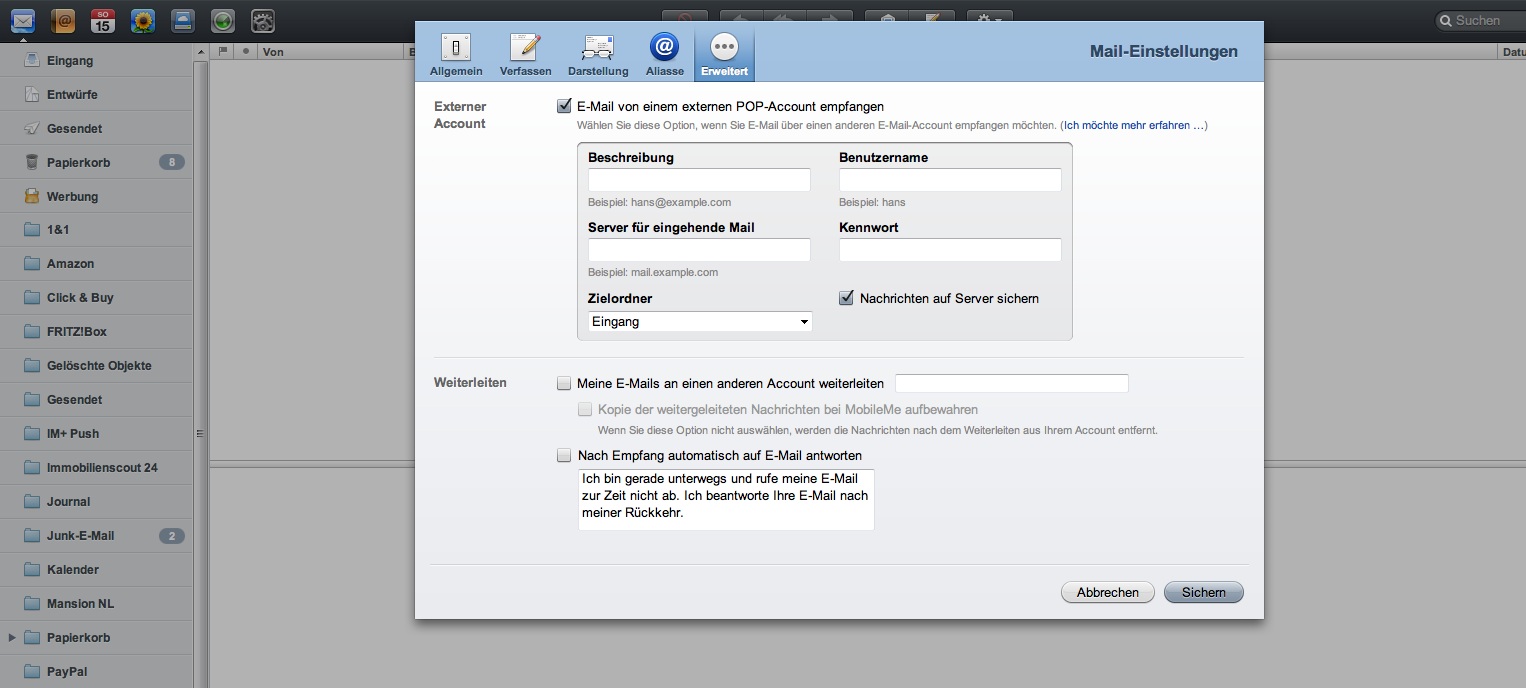1526x688 pixels.
Task: Open the Calendar app icon in top bar
Action: [102, 19]
